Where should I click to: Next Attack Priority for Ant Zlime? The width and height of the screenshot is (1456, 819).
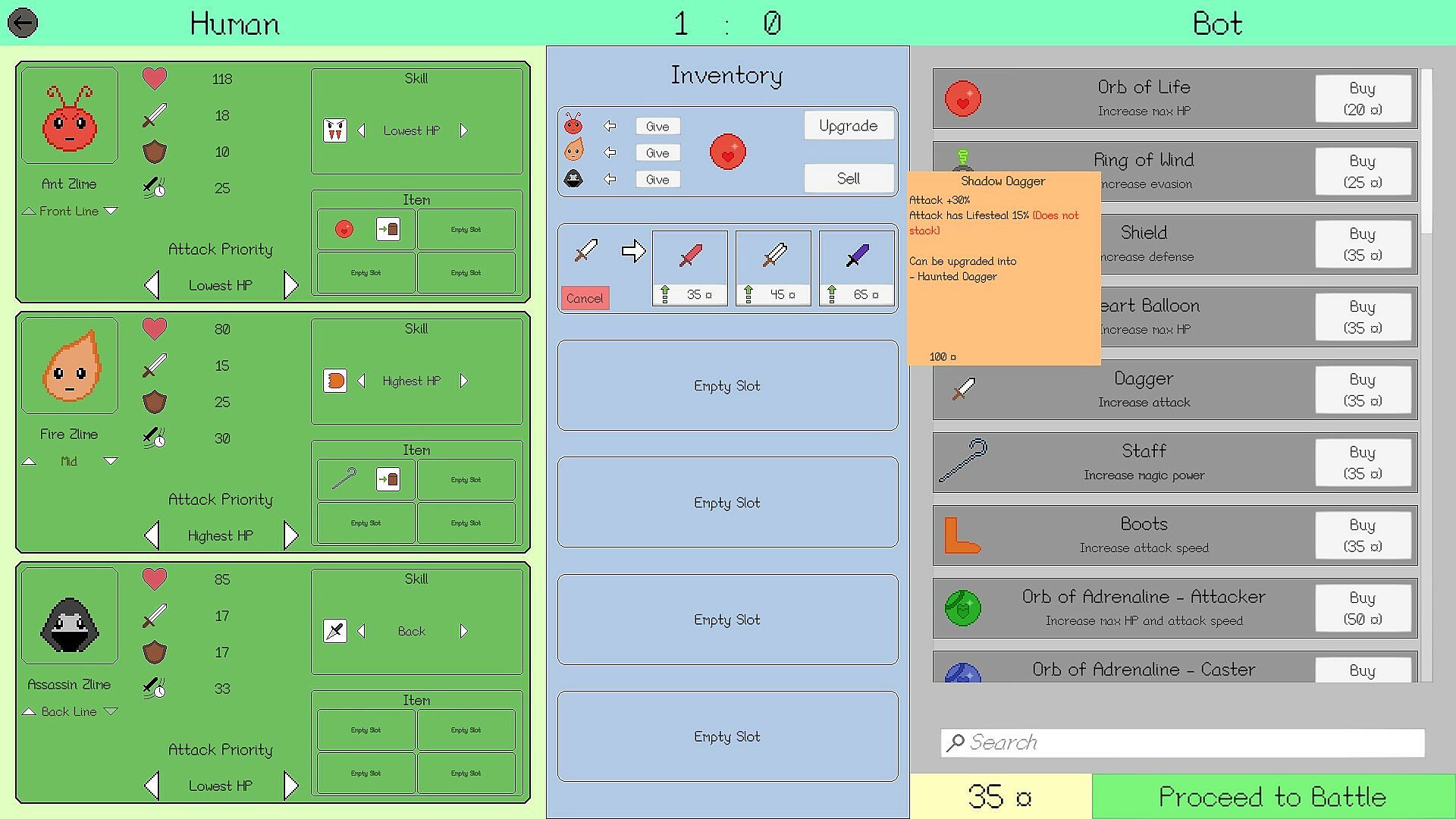click(291, 285)
